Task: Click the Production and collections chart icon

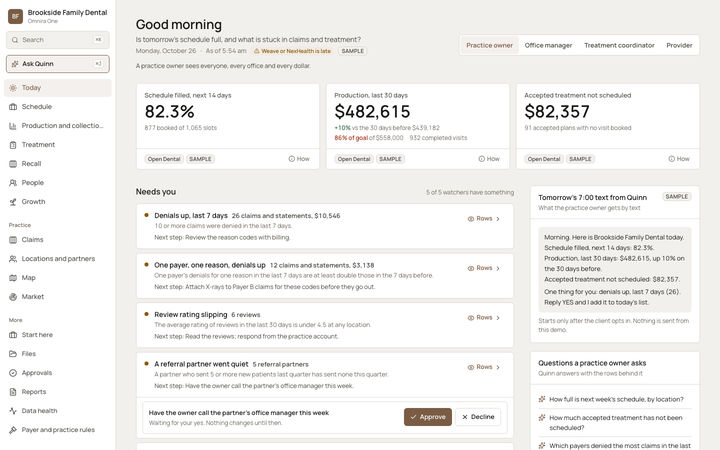Action: (x=13, y=126)
